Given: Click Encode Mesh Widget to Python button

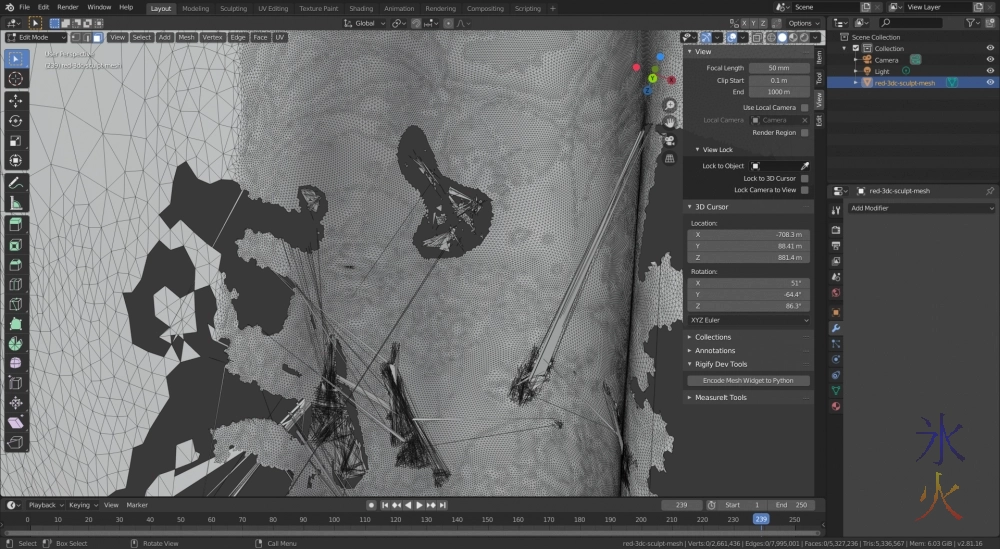Looking at the screenshot, I should (748, 380).
